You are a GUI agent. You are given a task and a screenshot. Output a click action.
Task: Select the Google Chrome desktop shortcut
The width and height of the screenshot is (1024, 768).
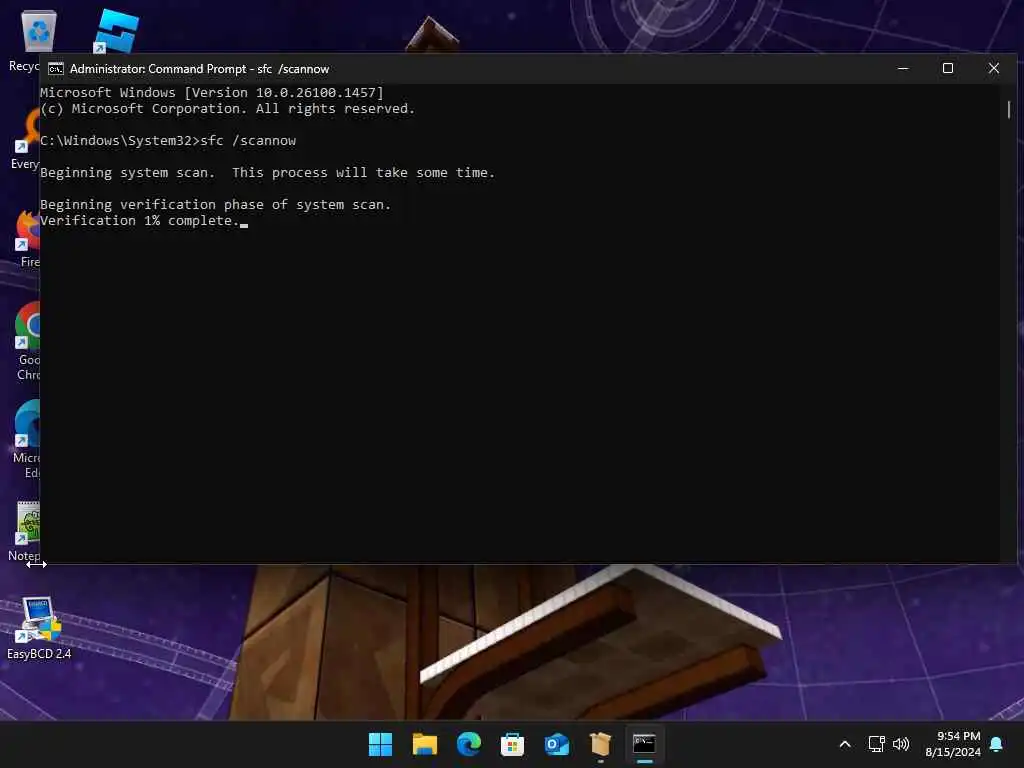point(26,342)
